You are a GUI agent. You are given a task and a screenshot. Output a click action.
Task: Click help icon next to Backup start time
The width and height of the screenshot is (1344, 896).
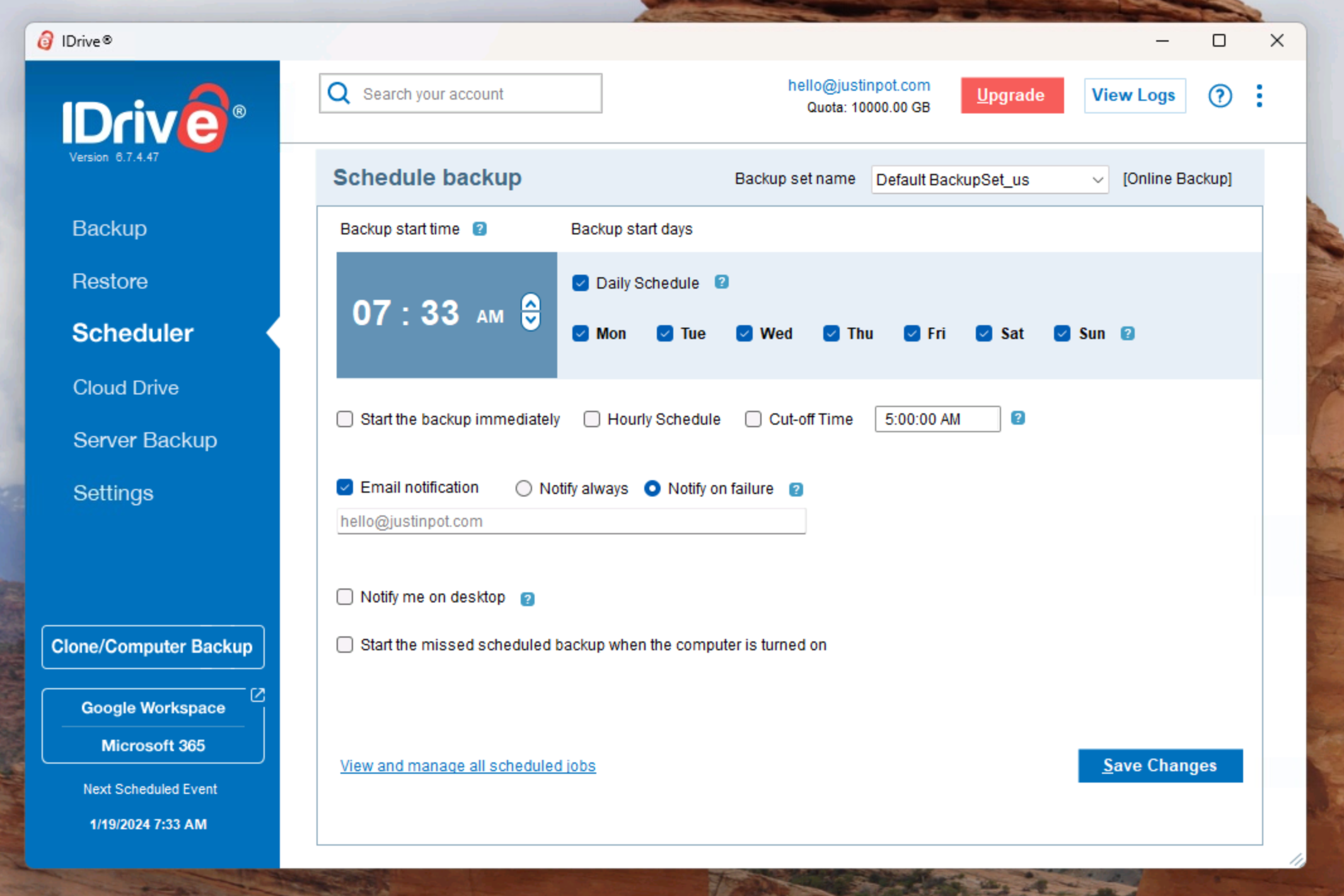click(x=480, y=229)
